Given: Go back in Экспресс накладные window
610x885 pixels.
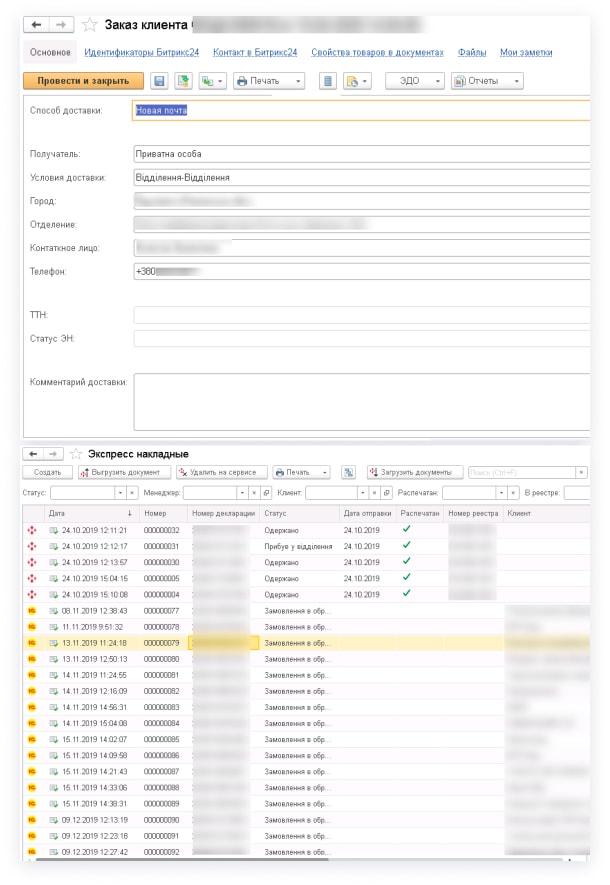Looking at the screenshot, I should tap(33, 454).
